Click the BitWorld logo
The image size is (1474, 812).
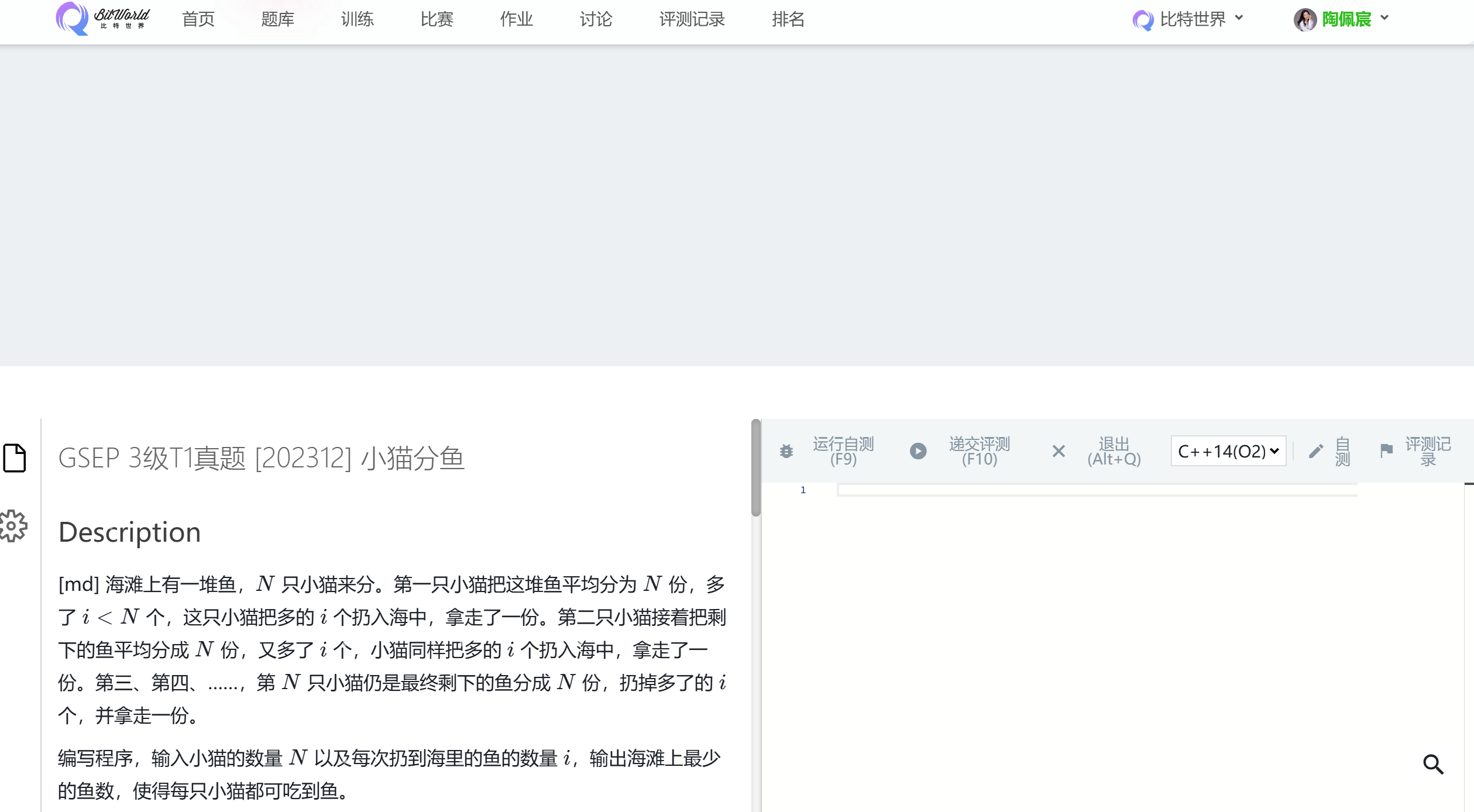point(102,19)
